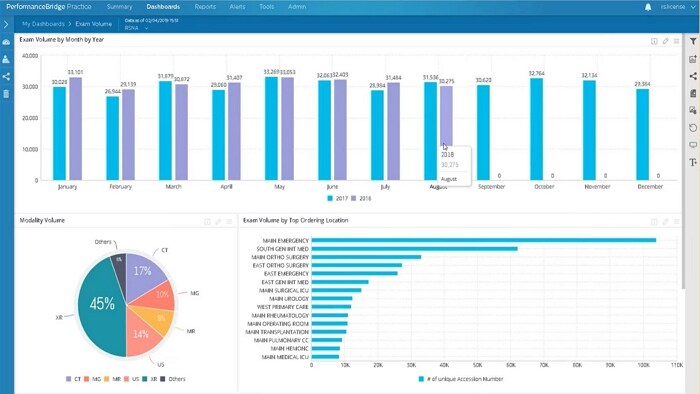The width and height of the screenshot is (700, 394).
Task: Open the notifications bell icon
Action: click(648, 7)
